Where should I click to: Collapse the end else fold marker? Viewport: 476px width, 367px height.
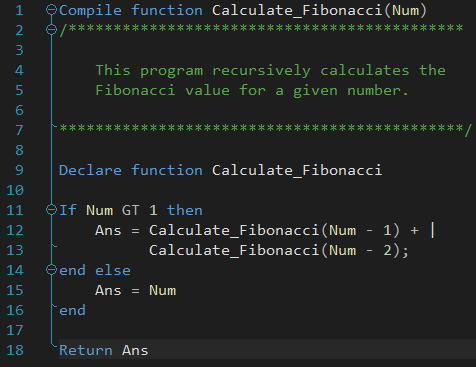[51, 270]
